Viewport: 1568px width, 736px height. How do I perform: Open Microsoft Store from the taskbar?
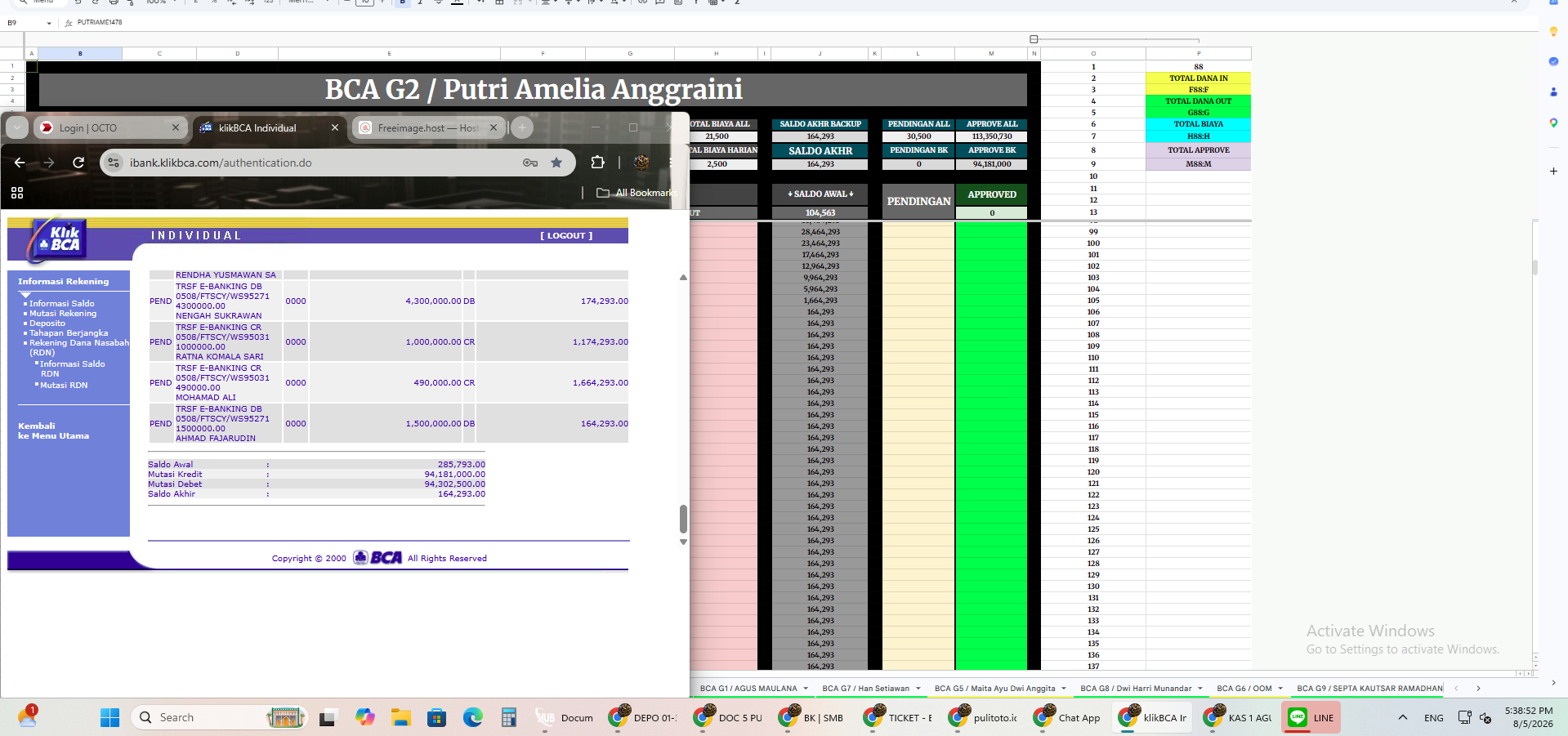click(437, 718)
